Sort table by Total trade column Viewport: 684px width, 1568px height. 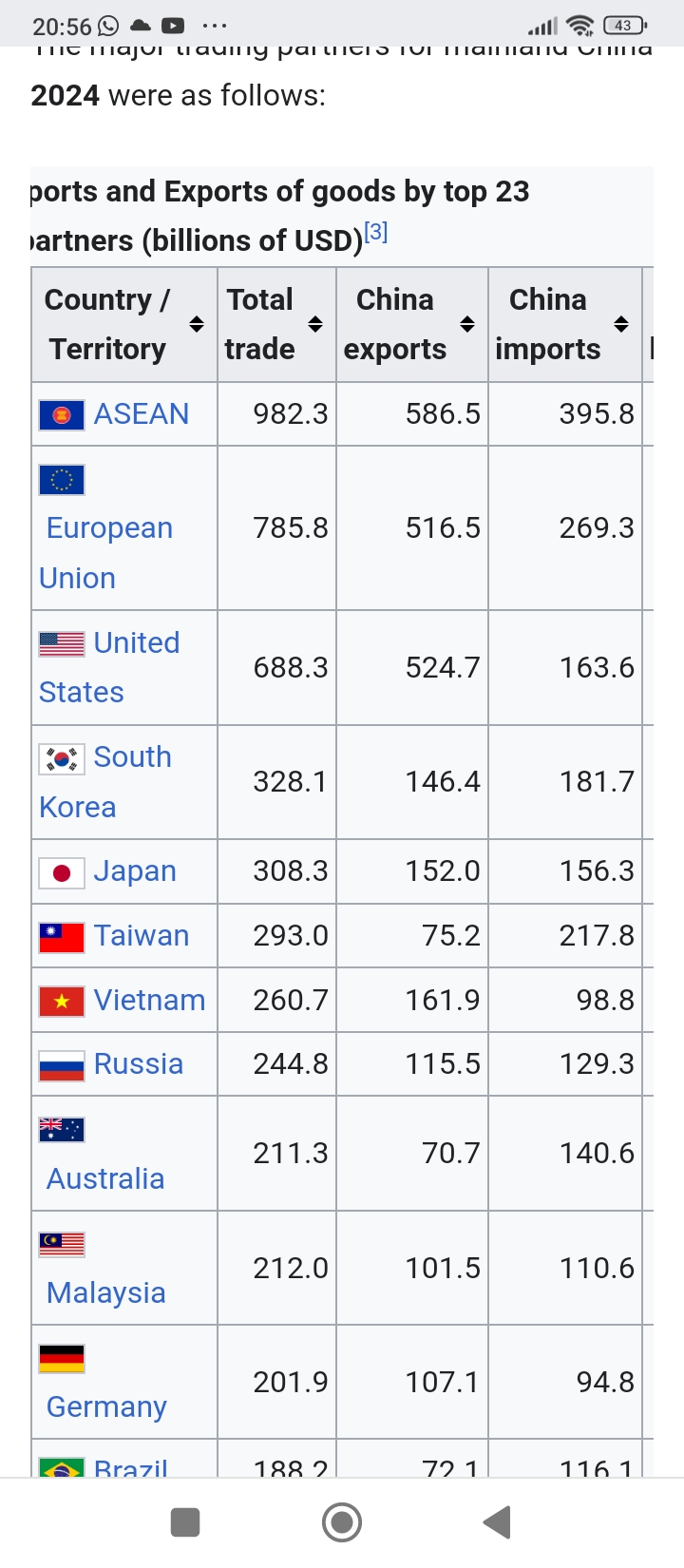315,324
